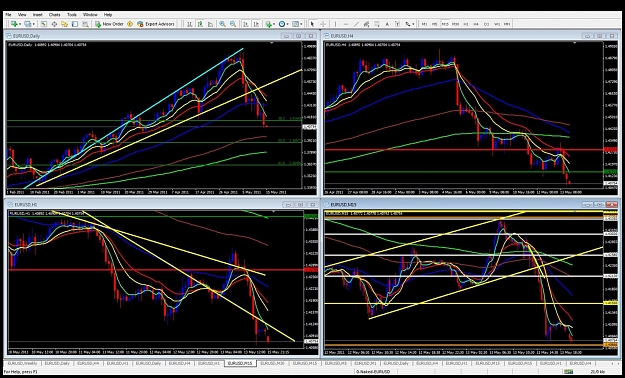
Task: Expand the Arrows tool dropdown arrow
Action: point(413,24)
